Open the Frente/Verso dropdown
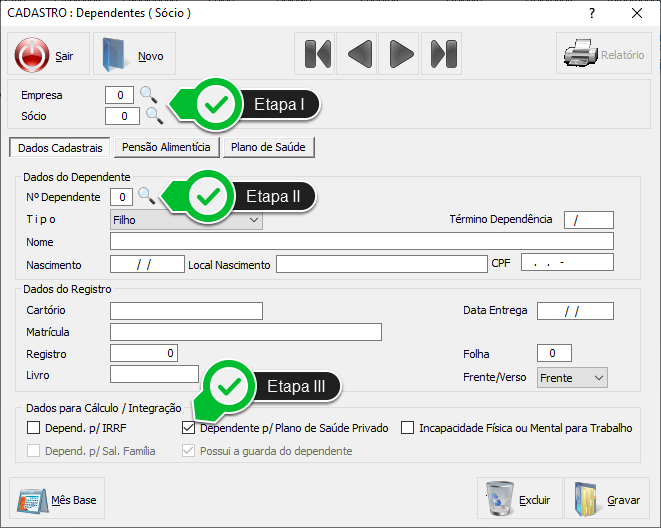The image size is (661, 528). pos(598,378)
